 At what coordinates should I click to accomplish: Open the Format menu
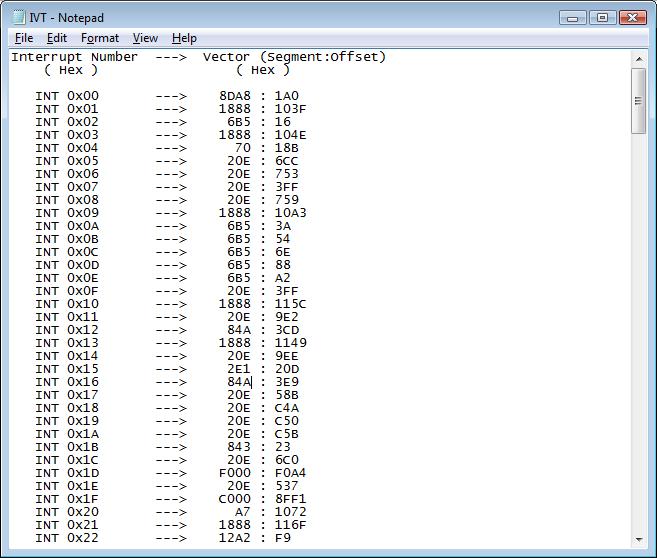(x=100, y=38)
